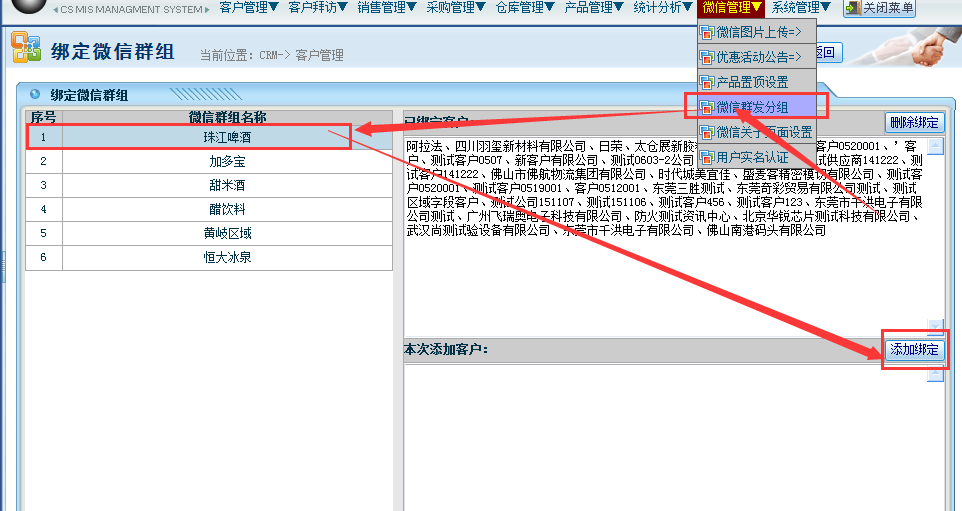
Task: Open the 销售管理 dropdown menu
Action: [387, 8]
